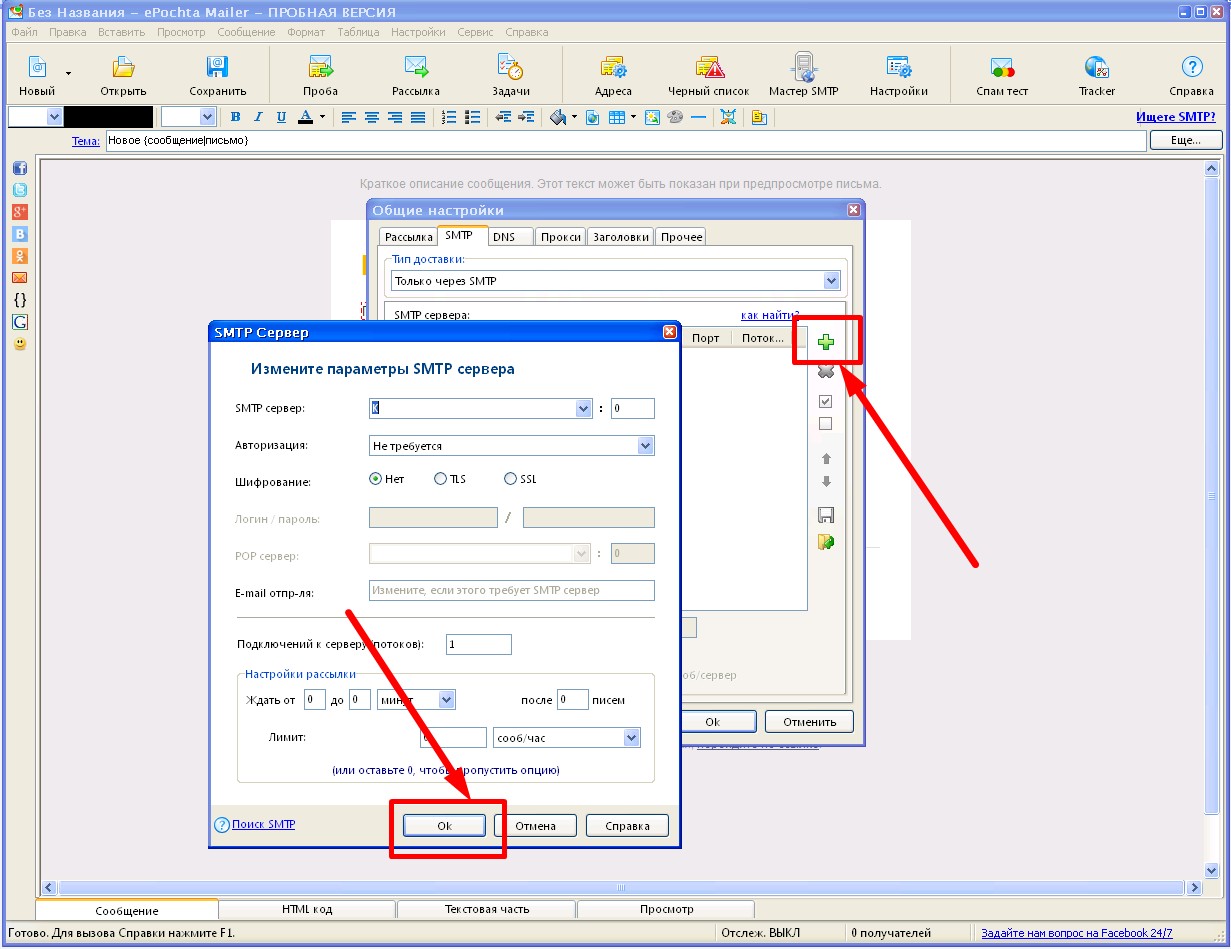This screenshot has height=949, width=1231.
Task: Switch to the Рассылка settings tab
Action: pyautogui.click(x=408, y=237)
